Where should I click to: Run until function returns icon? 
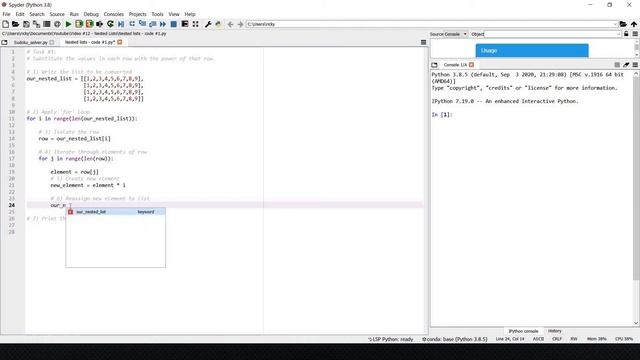click(153, 24)
